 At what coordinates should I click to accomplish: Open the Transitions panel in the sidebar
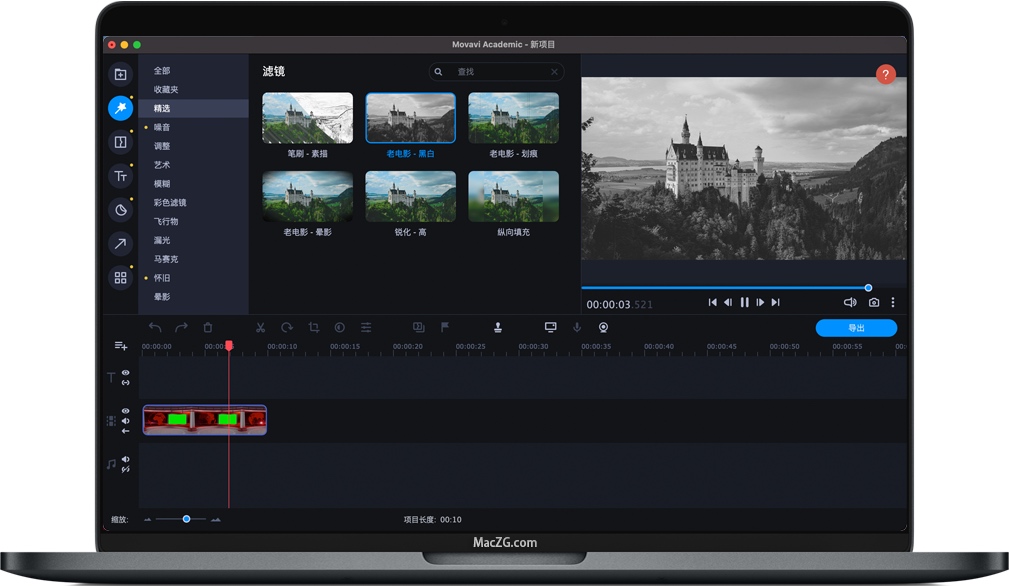(x=120, y=141)
